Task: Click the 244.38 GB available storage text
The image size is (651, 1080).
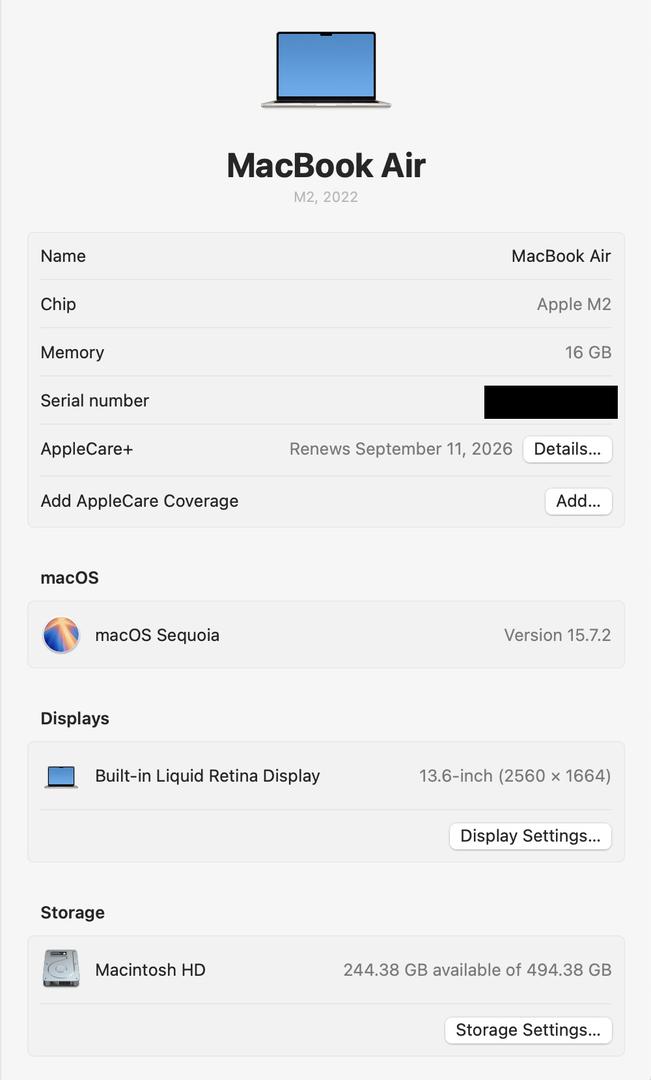Action: [x=477, y=970]
